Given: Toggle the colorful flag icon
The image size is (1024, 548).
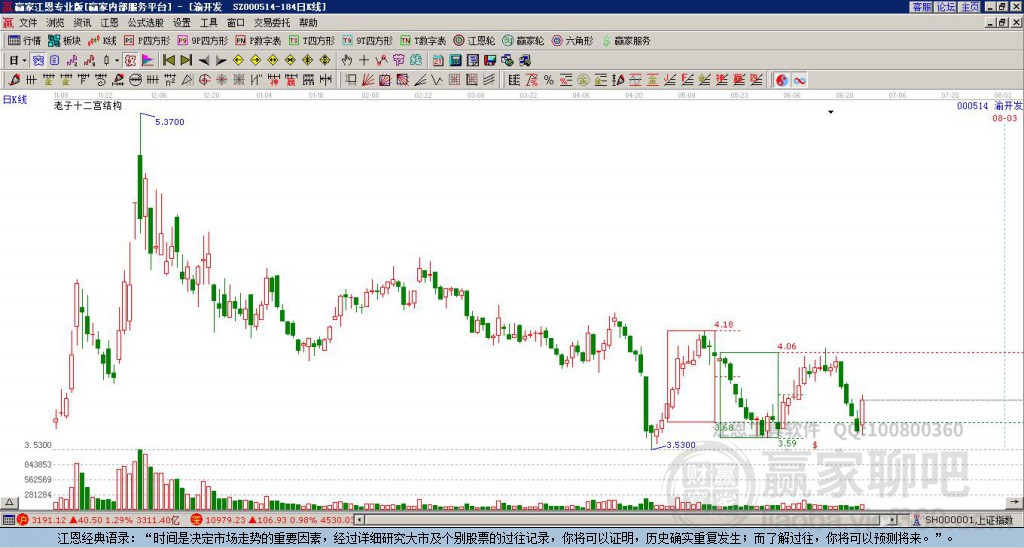Looking at the screenshot, I should tap(148, 60).
